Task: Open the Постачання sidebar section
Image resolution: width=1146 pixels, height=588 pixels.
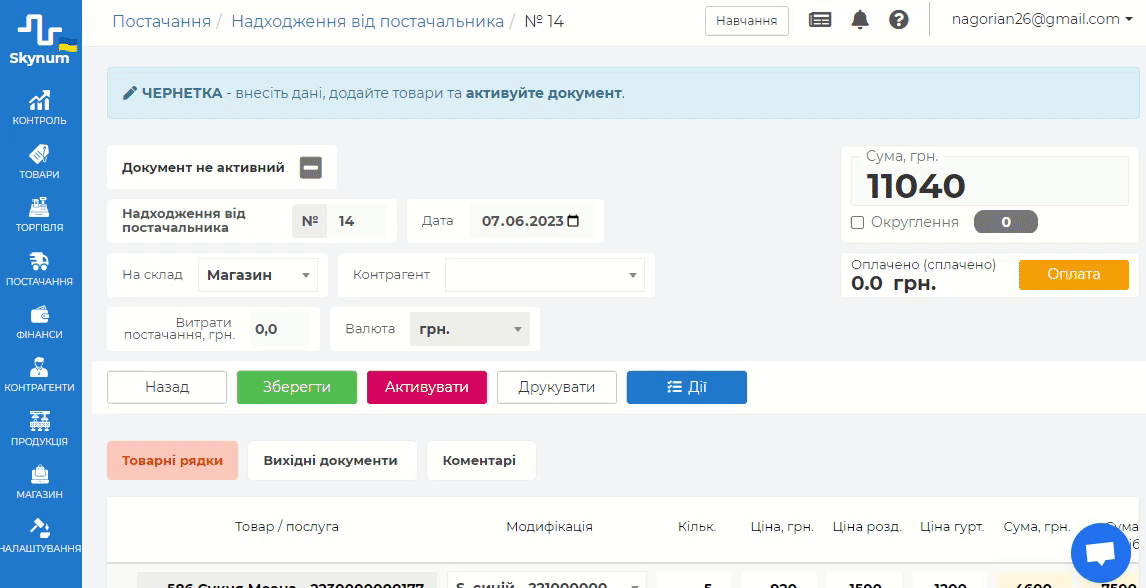Action: [x=40, y=269]
